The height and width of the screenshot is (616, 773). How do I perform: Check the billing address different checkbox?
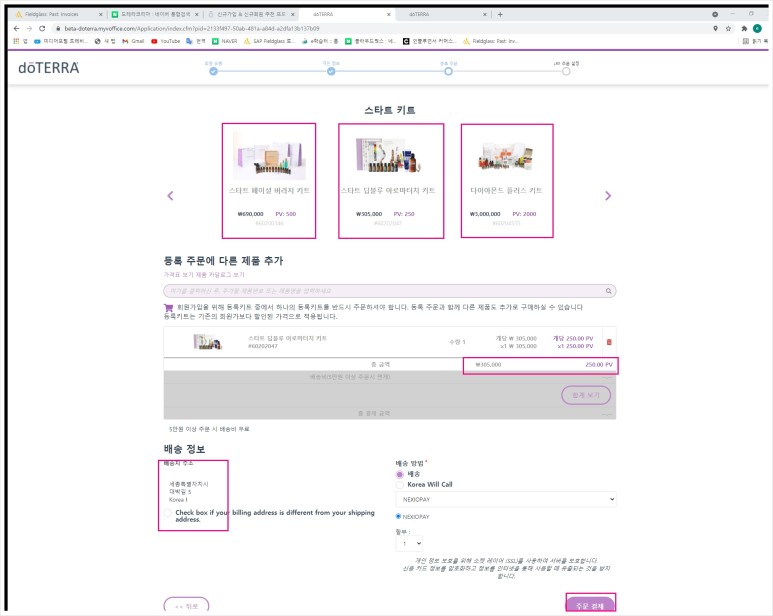[x=168, y=513]
